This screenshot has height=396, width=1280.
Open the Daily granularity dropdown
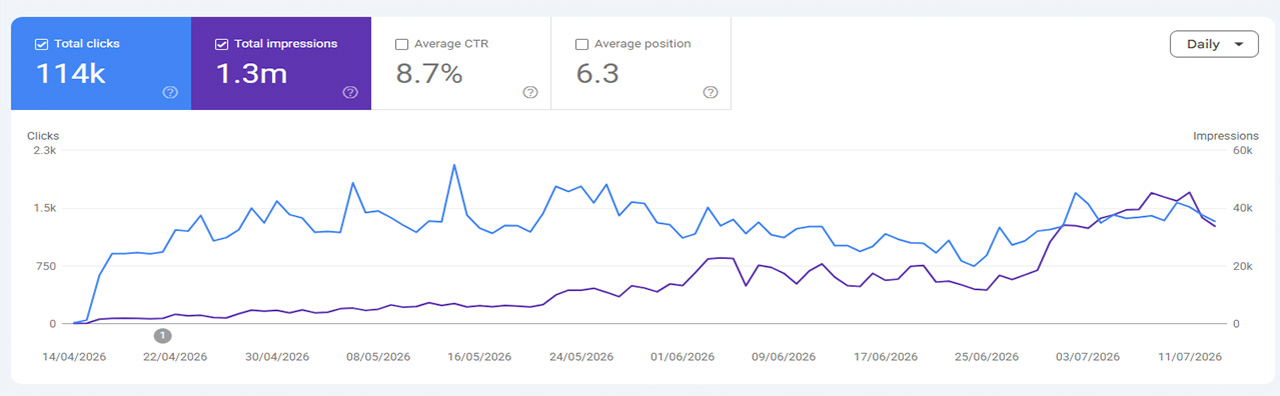pyautogui.click(x=1214, y=44)
